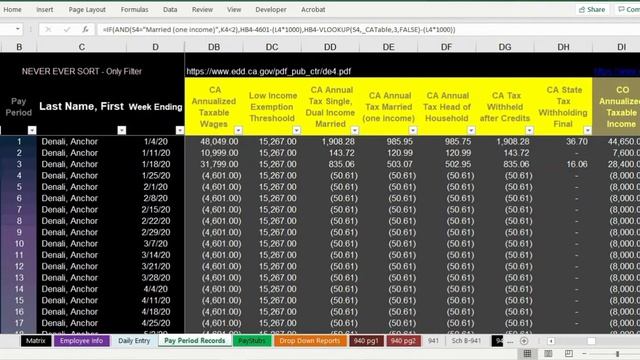
Task: Select the 36.70 CA State Tax cell
Action: pyautogui.click(x=563, y=142)
